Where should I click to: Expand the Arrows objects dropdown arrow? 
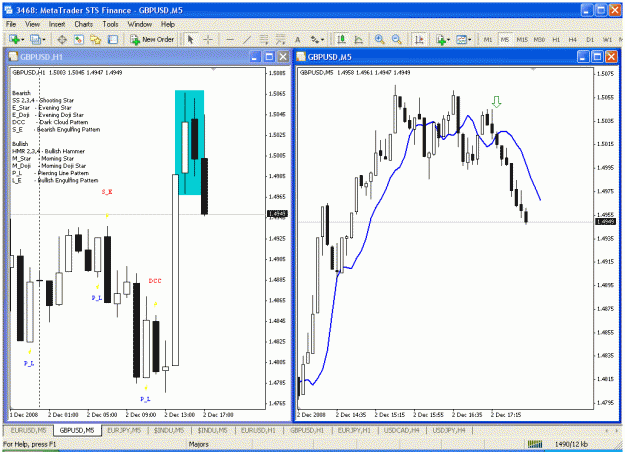click(x=322, y=40)
